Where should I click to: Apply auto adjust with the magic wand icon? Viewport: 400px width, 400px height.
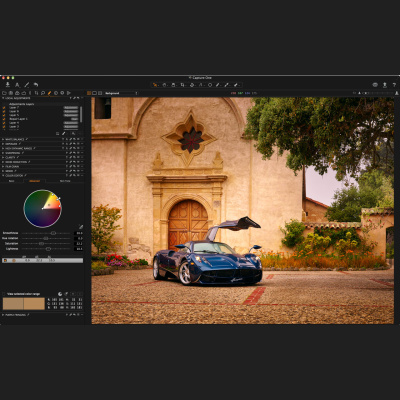(x=27, y=85)
